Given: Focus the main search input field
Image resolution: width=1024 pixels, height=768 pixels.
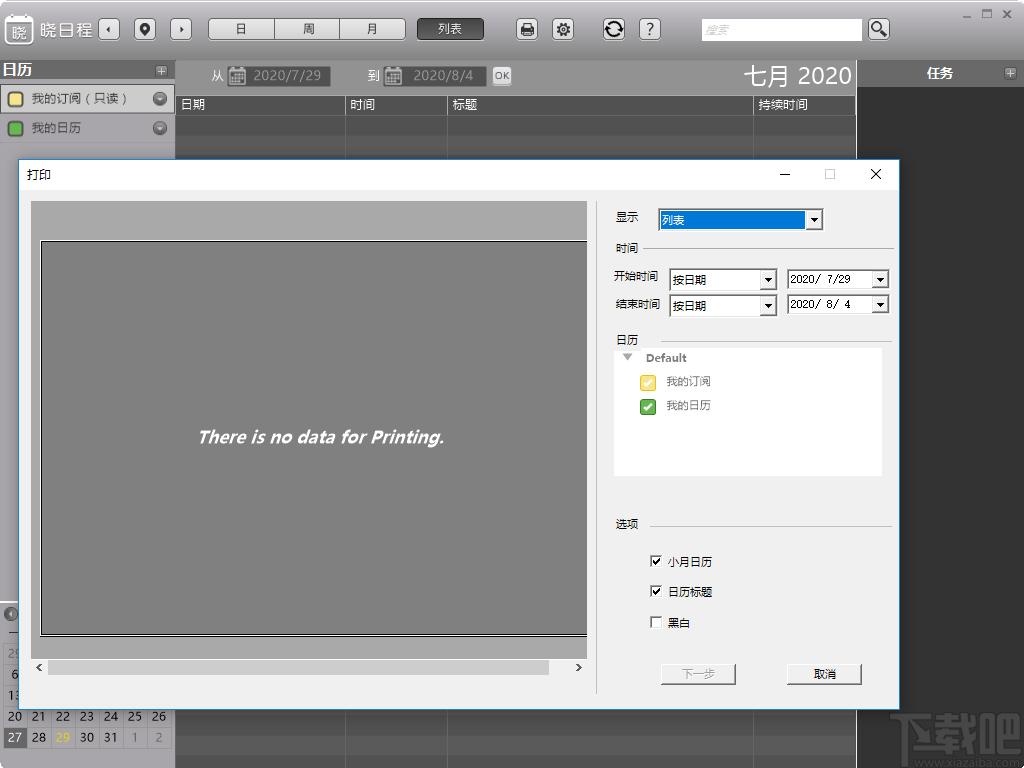Looking at the screenshot, I should [x=782, y=30].
